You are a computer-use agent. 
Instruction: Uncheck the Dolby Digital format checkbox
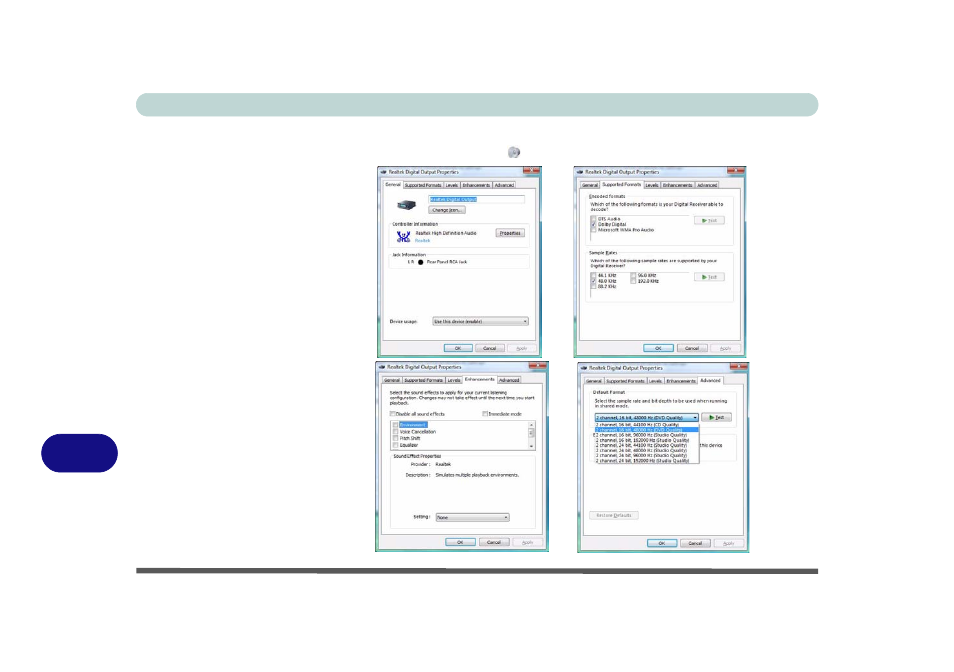click(593, 224)
